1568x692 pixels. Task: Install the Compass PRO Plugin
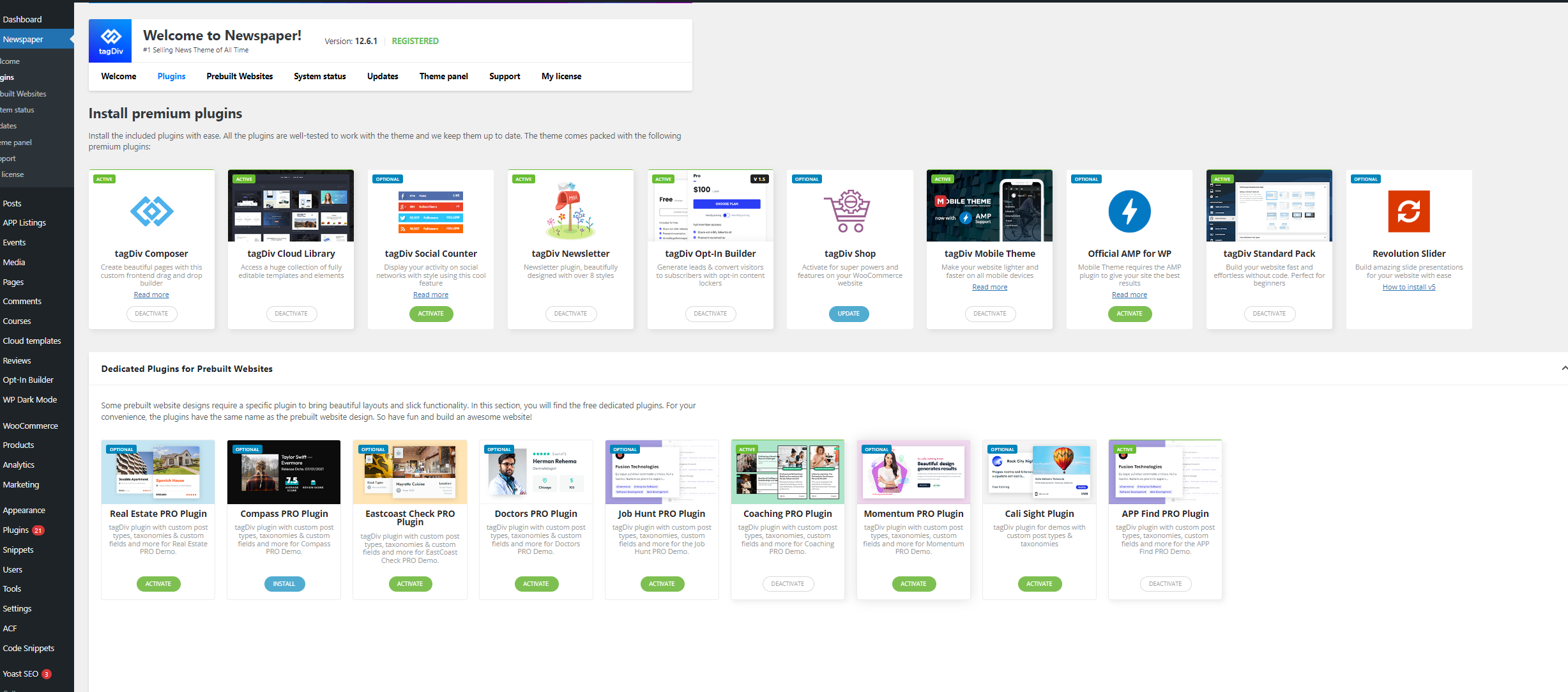tap(284, 584)
